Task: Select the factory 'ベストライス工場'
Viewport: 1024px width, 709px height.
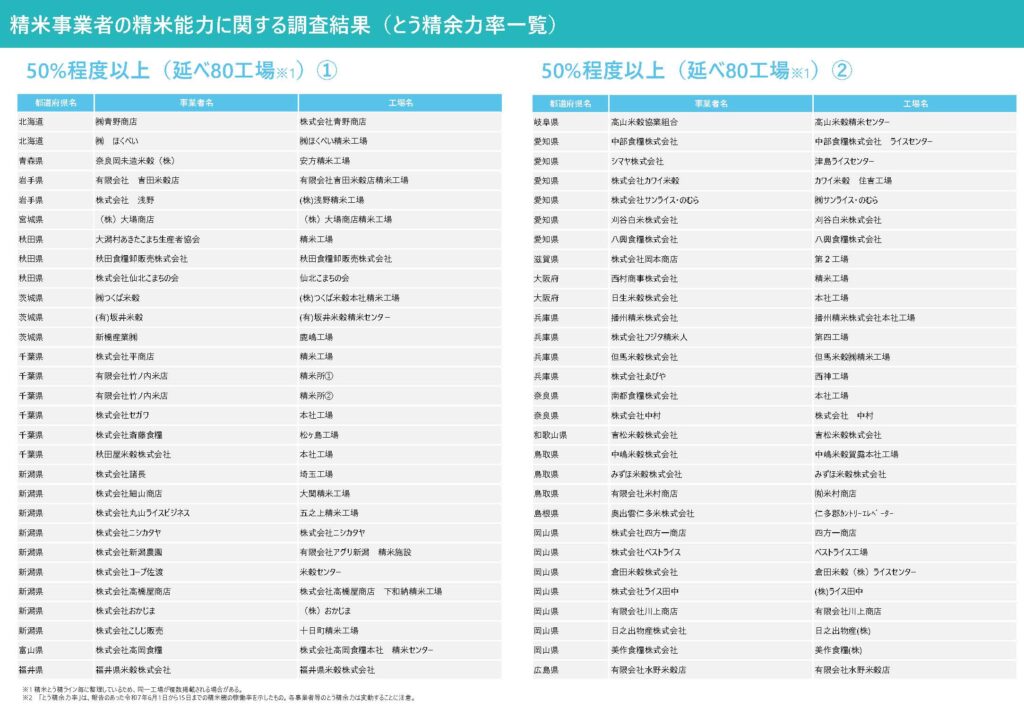Action: click(841, 553)
